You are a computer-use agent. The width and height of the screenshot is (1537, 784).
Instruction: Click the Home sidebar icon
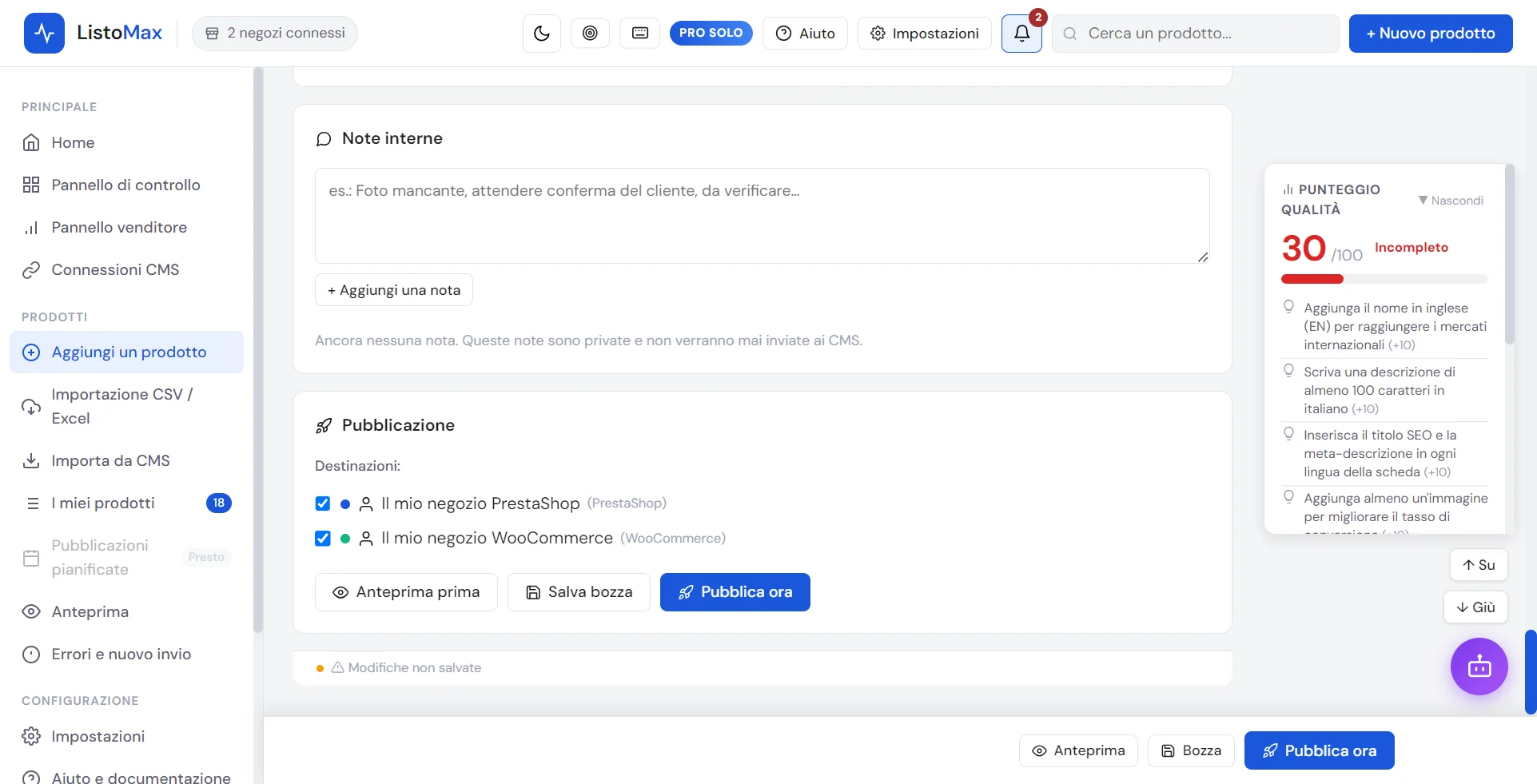31,143
